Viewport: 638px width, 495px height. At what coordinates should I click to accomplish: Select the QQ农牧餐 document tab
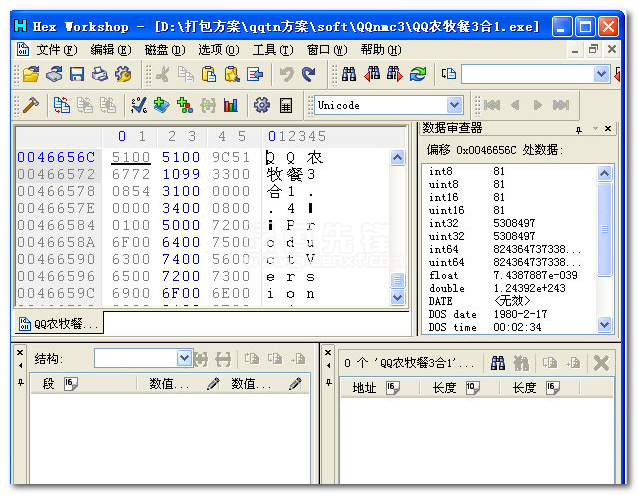tap(59, 324)
